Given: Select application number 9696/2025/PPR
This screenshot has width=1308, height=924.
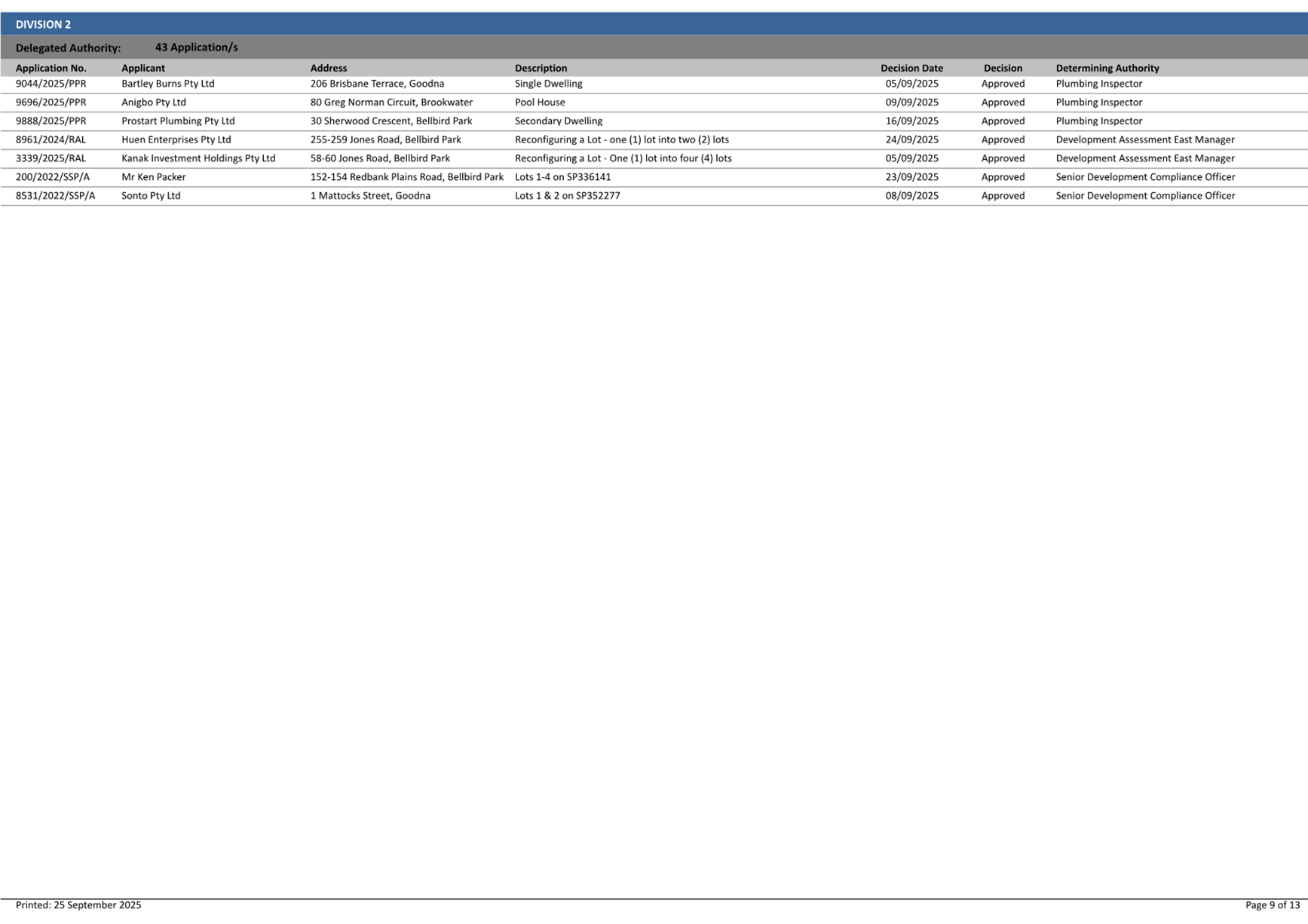Looking at the screenshot, I should click(51, 102).
